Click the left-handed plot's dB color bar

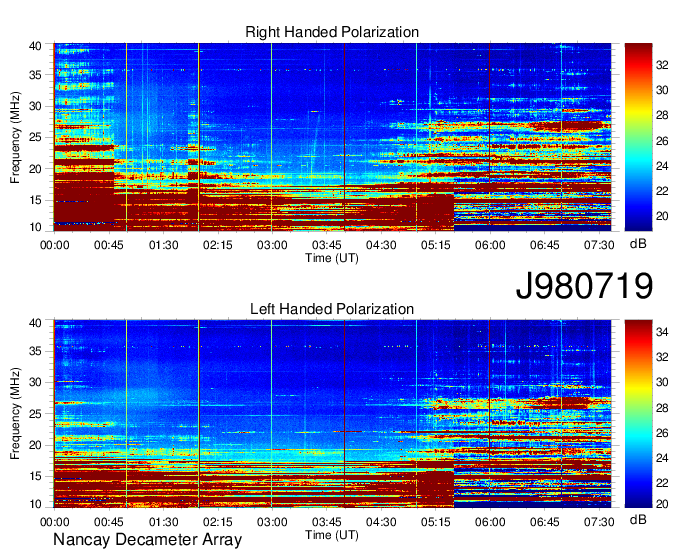coord(638,414)
